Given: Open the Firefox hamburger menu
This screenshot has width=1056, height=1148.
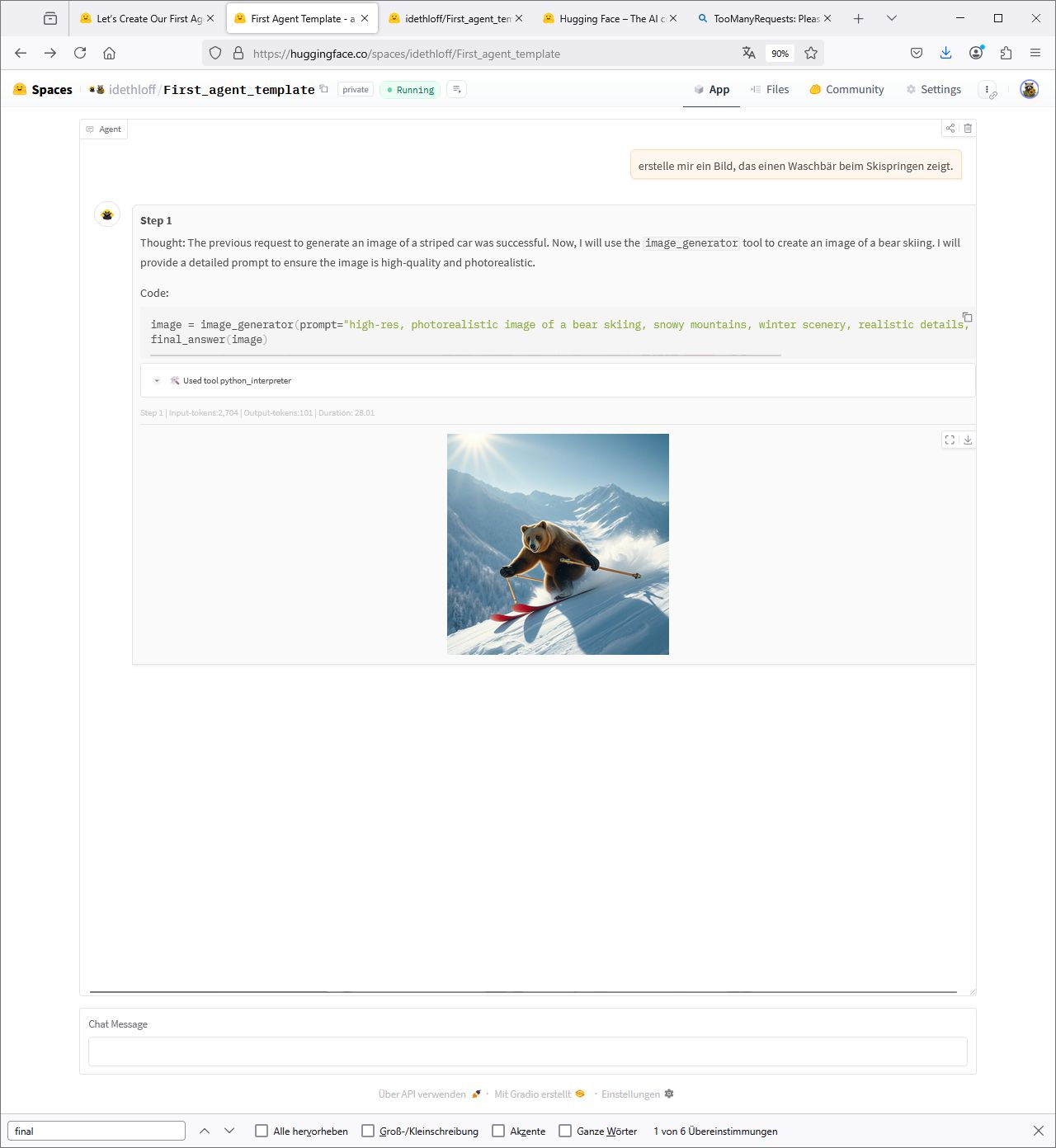Looking at the screenshot, I should click(x=1035, y=53).
